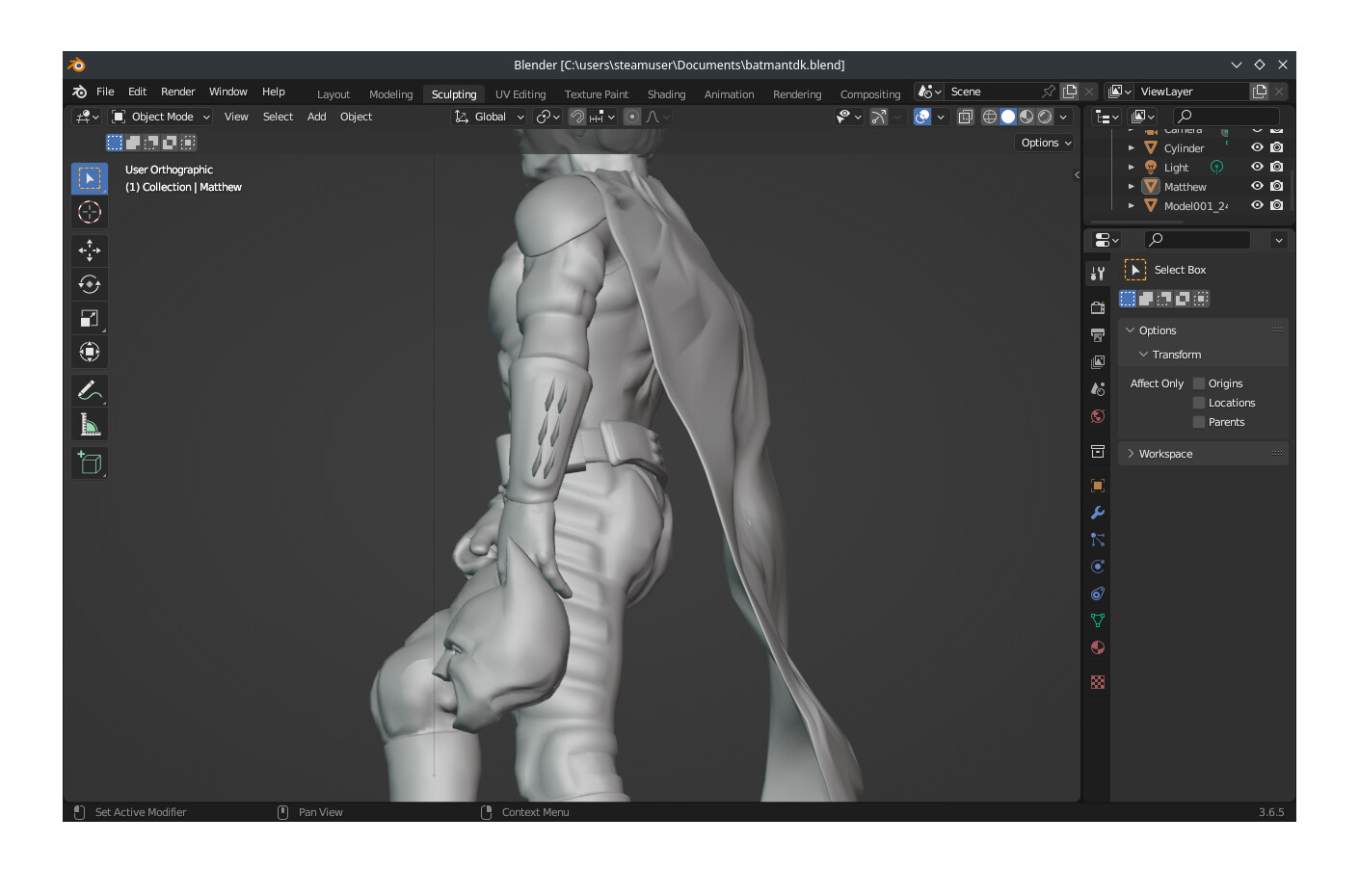Switch to the Shading workspace tab
The width and height of the screenshot is (1359, 896).
666,94
